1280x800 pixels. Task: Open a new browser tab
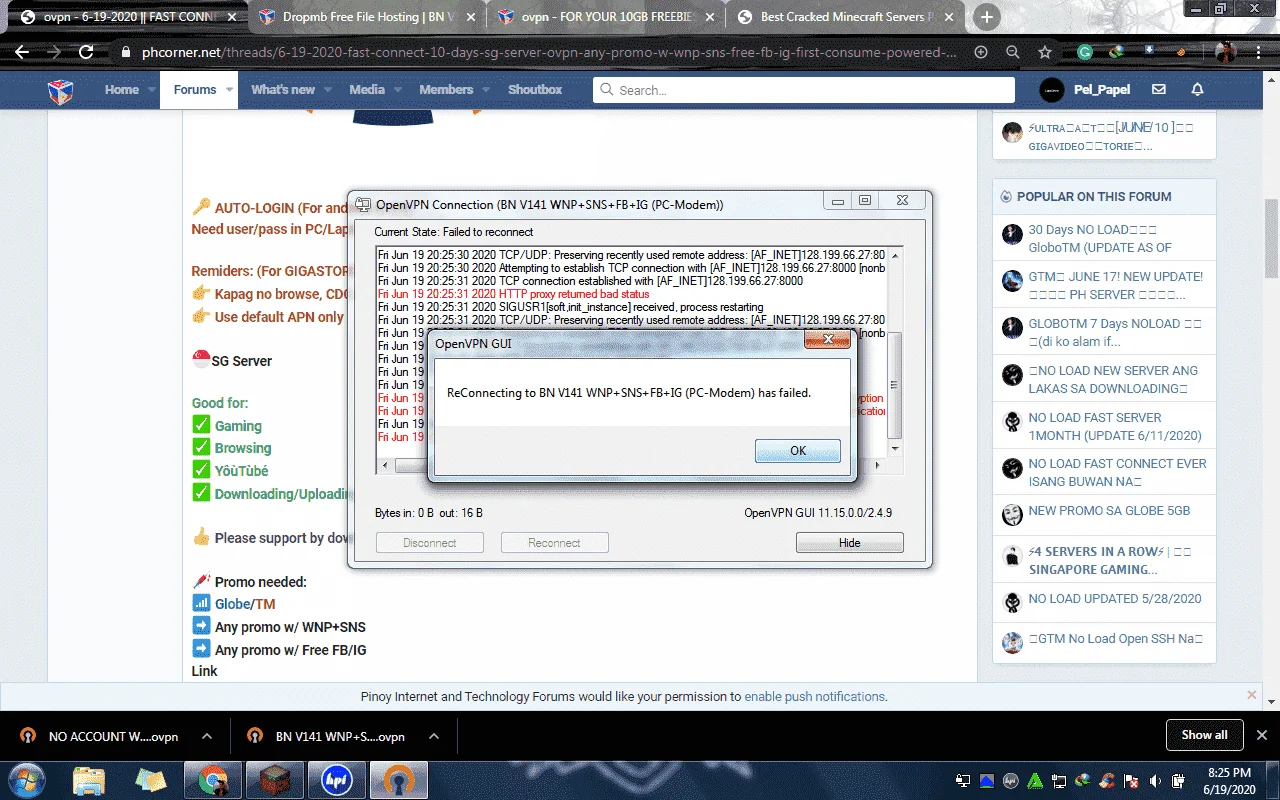tap(986, 17)
